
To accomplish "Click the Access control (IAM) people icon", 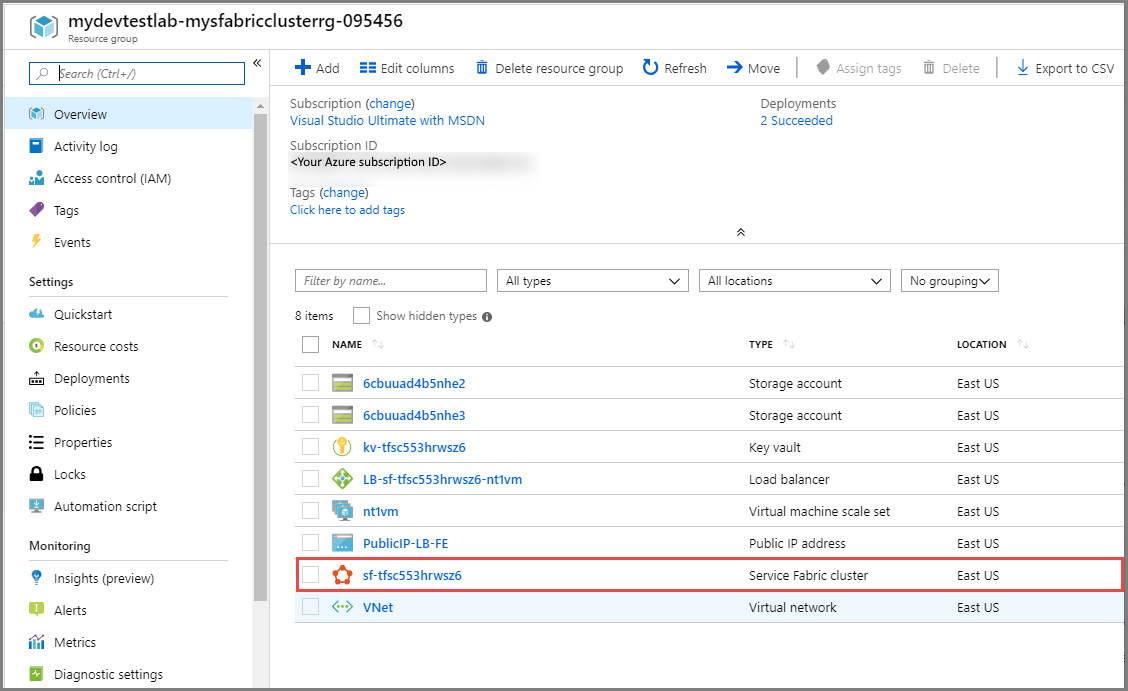I will [x=37, y=178].
